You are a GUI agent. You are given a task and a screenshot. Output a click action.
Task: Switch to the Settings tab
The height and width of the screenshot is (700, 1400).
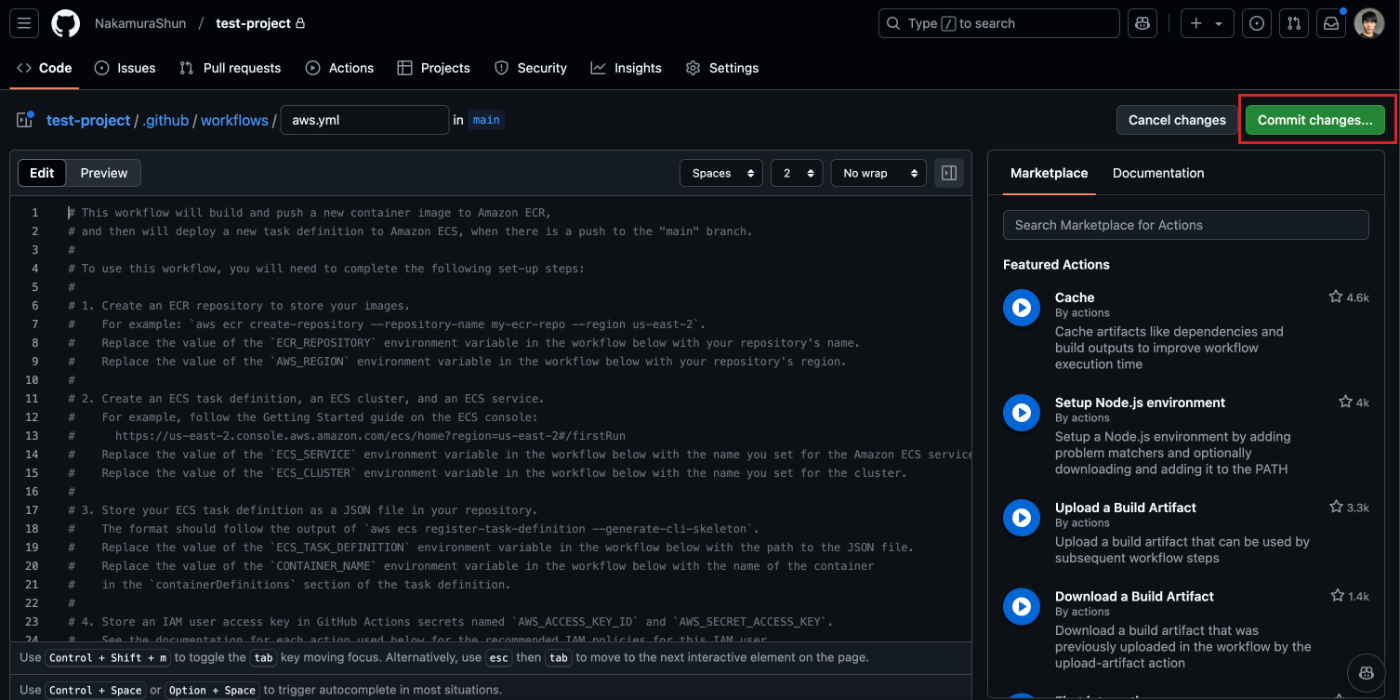tap(722, 68)
